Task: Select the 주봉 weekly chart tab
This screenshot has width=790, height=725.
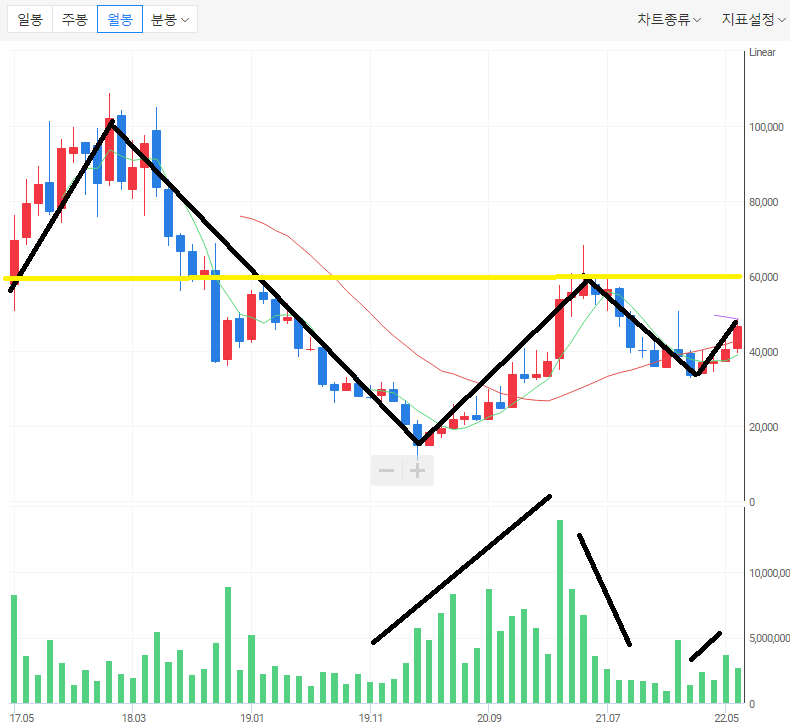Action: point(75,19)
